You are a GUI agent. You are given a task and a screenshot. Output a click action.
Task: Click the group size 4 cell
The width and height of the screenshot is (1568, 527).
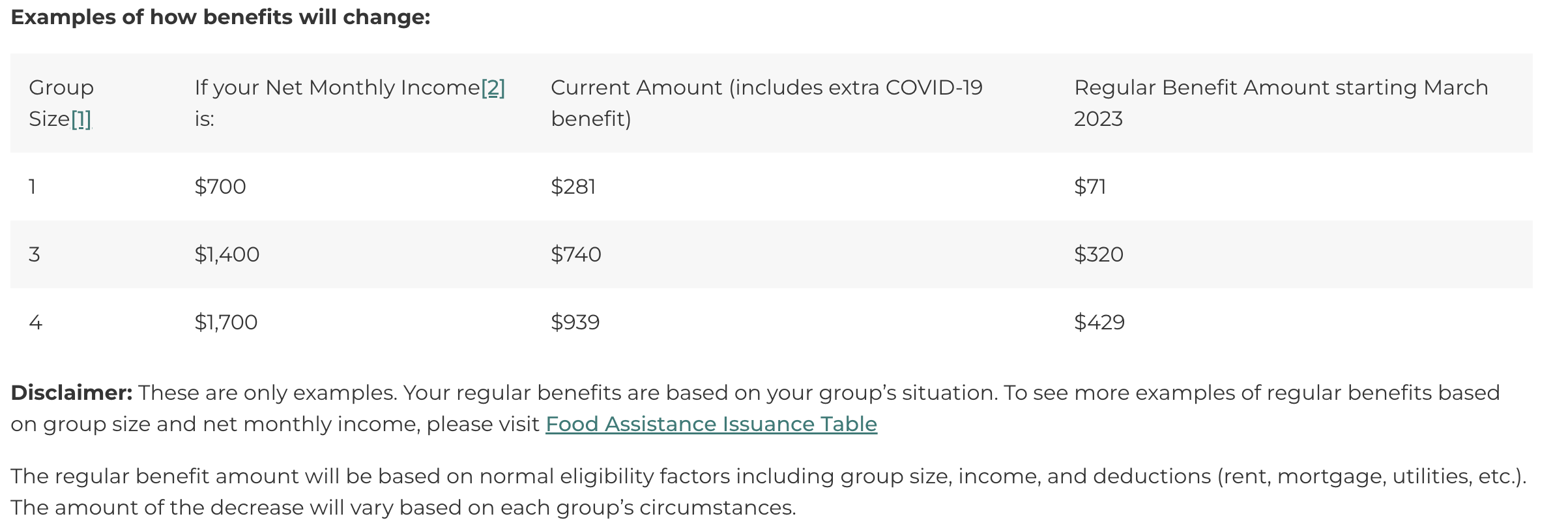point(35,322)
